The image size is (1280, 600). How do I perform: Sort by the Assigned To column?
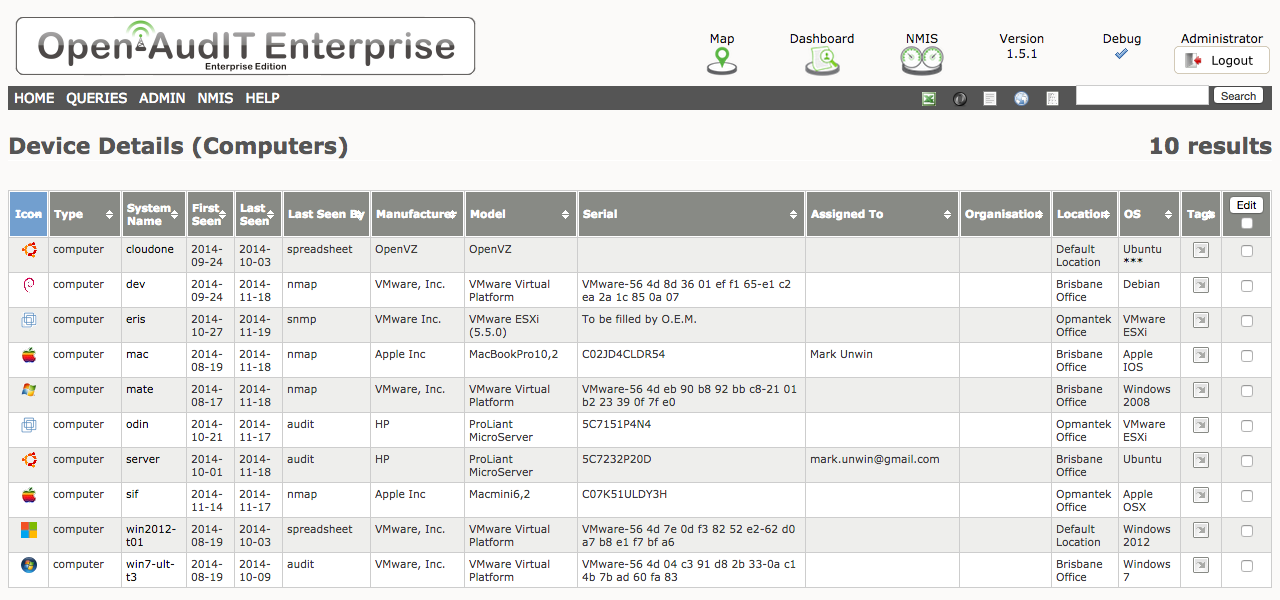point(881,214)
